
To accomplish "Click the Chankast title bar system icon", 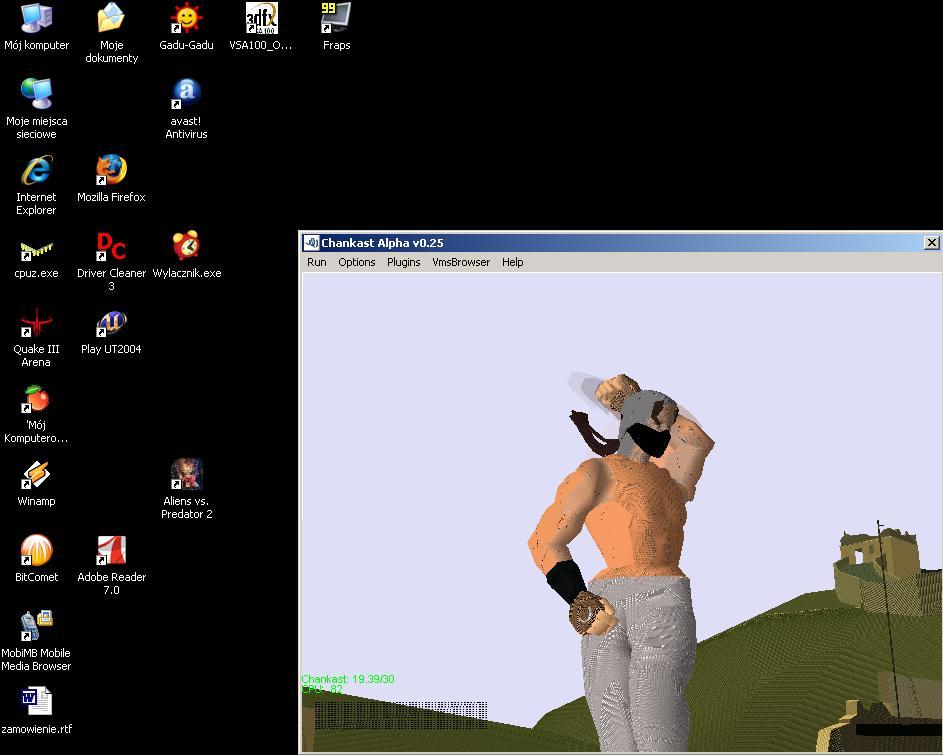I will 311,242.
